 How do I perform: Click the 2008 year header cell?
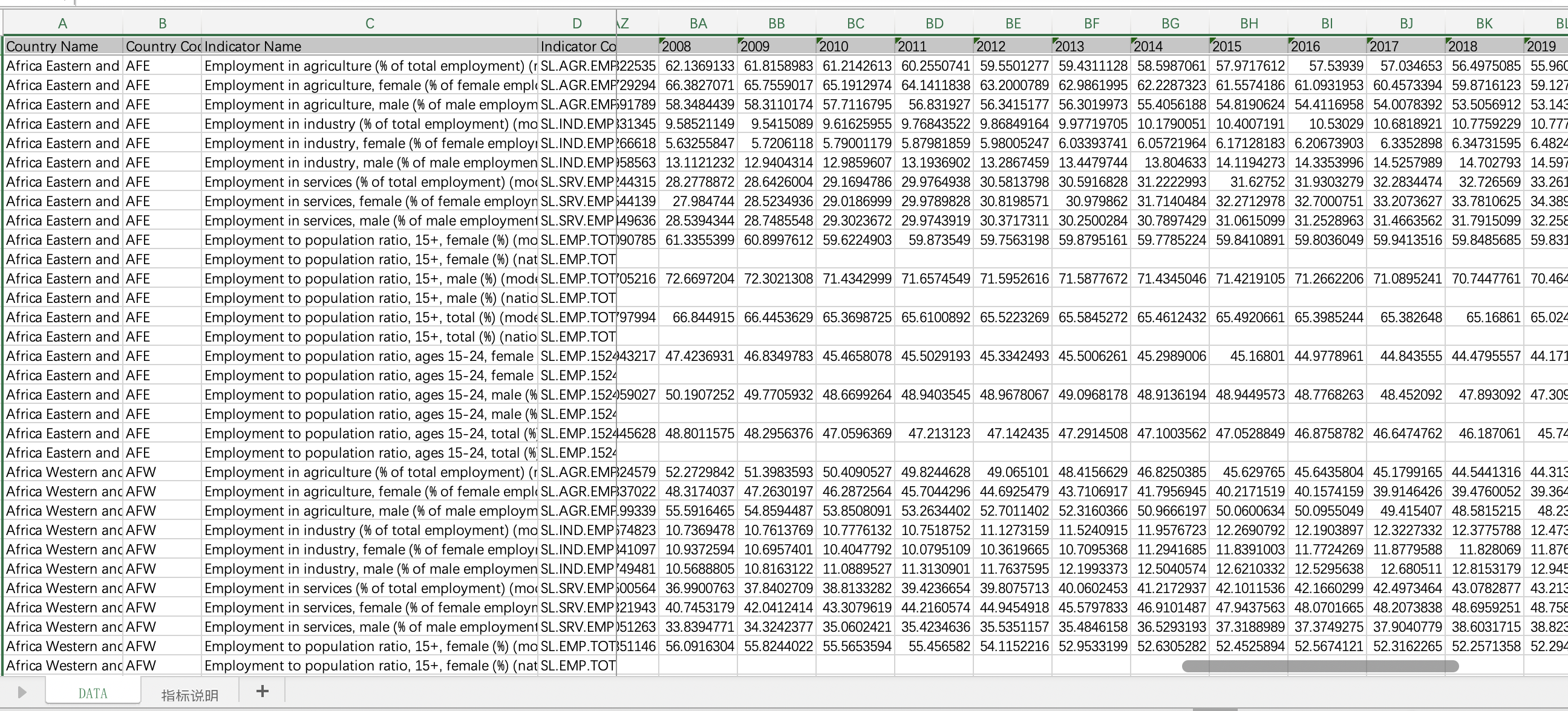coord(697,46)
